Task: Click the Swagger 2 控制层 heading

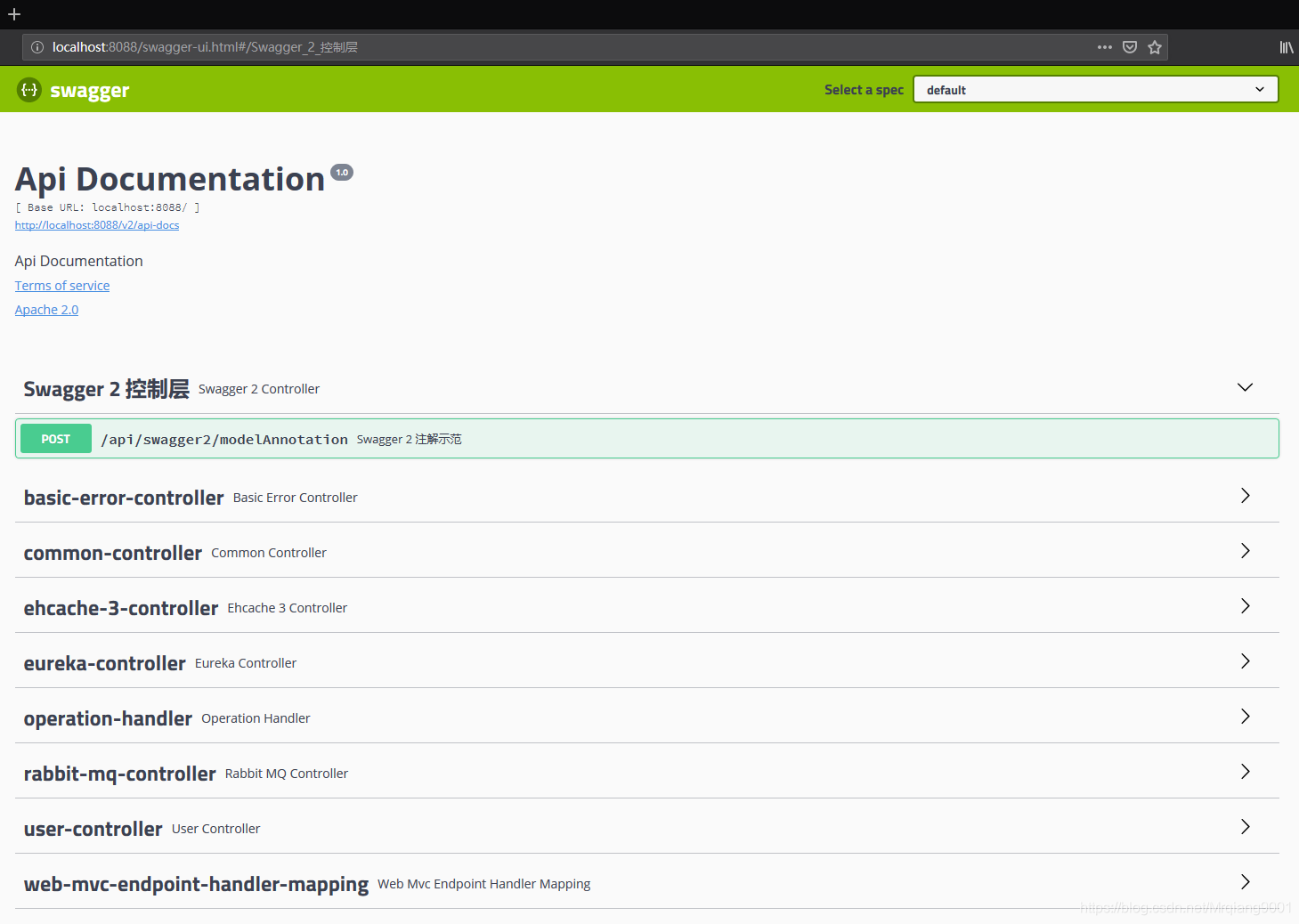Action: click(x=107, y=389)
